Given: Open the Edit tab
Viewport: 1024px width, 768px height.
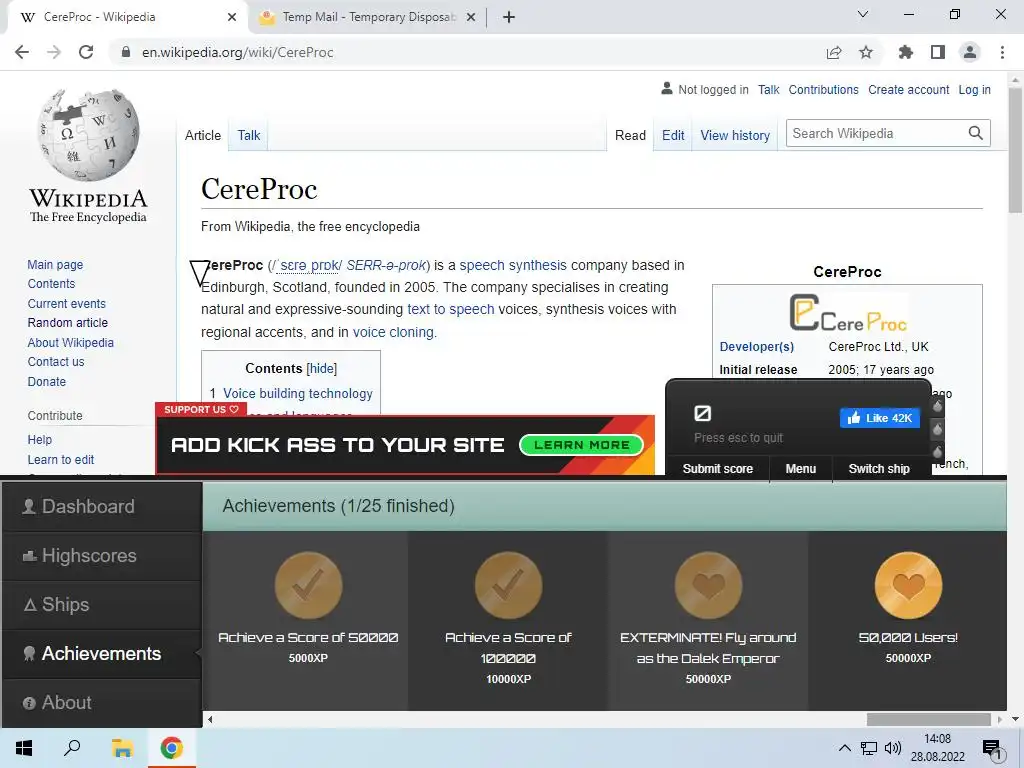Looking at the screenshot, I should [x=673, y=135].
